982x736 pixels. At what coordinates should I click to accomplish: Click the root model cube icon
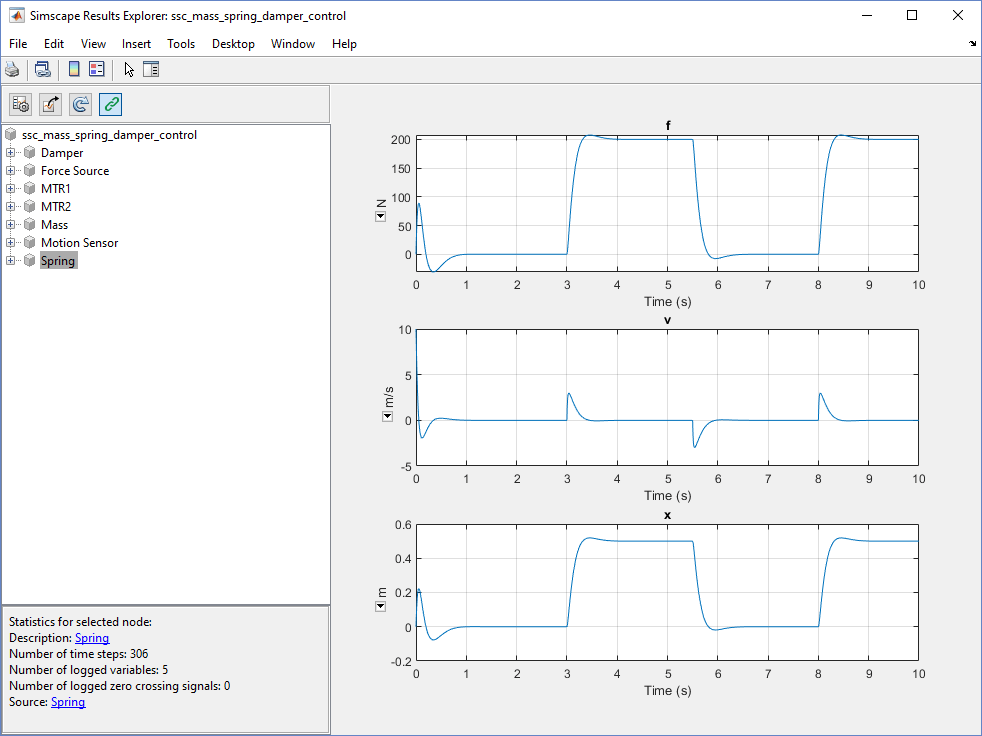pyautogui.click(x=11, y=135)
